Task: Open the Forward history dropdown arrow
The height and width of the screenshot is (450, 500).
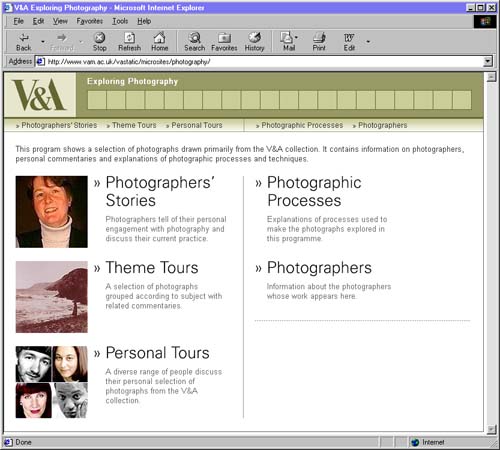Action: 81,42
